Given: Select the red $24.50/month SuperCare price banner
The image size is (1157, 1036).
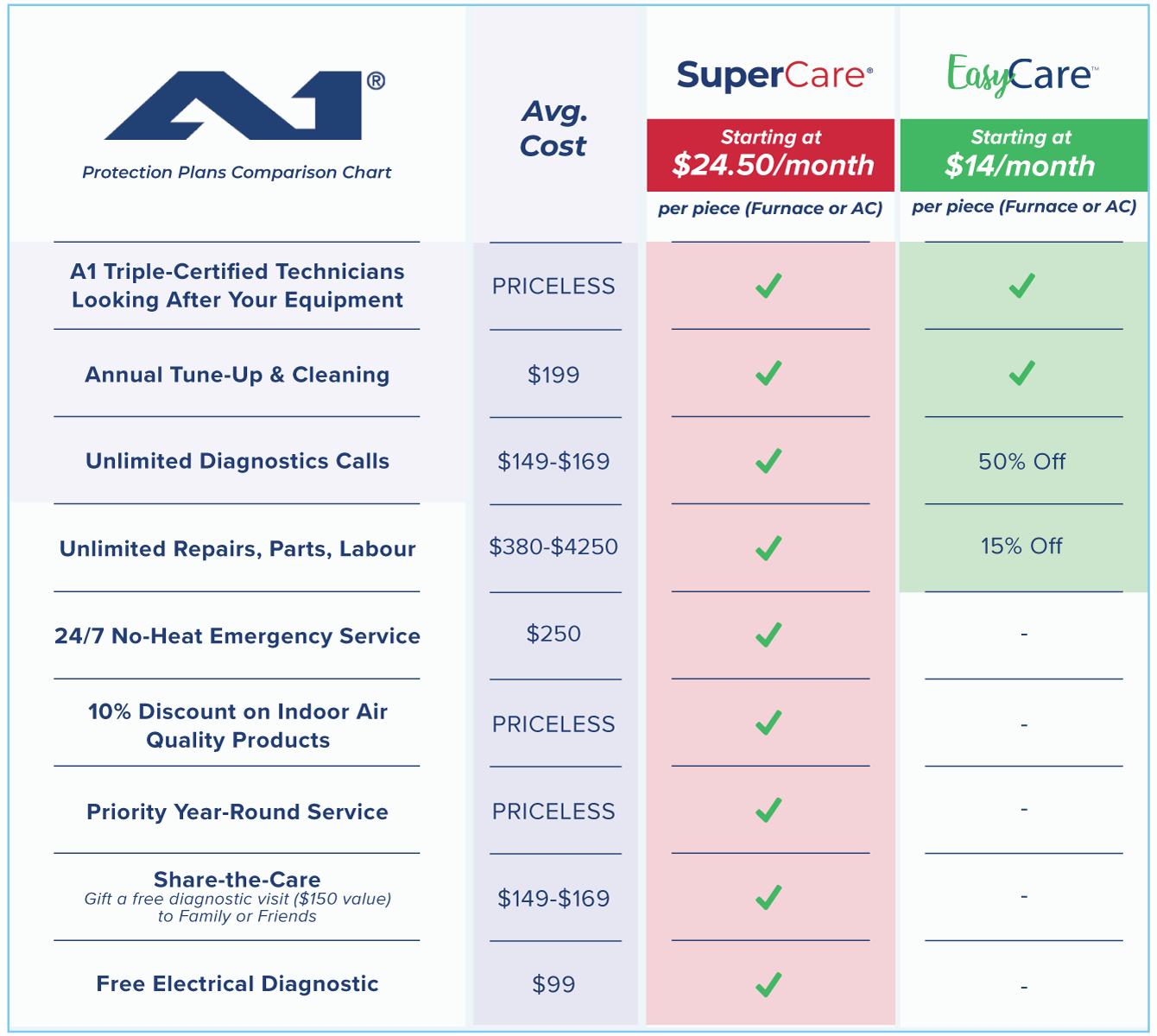Looking at the screenshot, I should pyautogui.click(x=771, y=155).
